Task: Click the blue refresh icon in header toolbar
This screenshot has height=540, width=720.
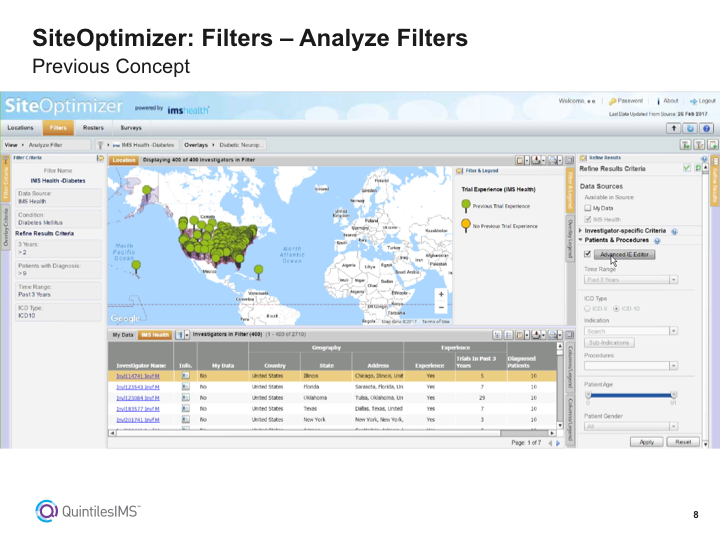Action: 690,129
